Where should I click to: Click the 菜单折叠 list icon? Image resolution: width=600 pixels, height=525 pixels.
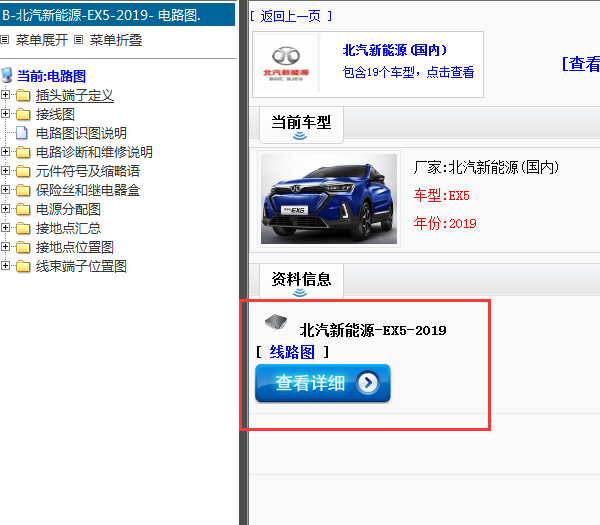coord(78,39)
